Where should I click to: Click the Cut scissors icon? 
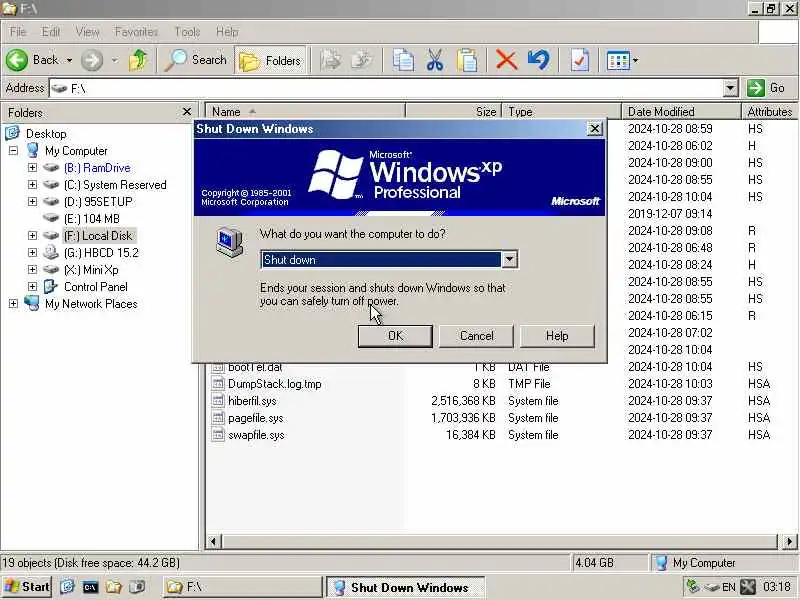coord(435,60)
